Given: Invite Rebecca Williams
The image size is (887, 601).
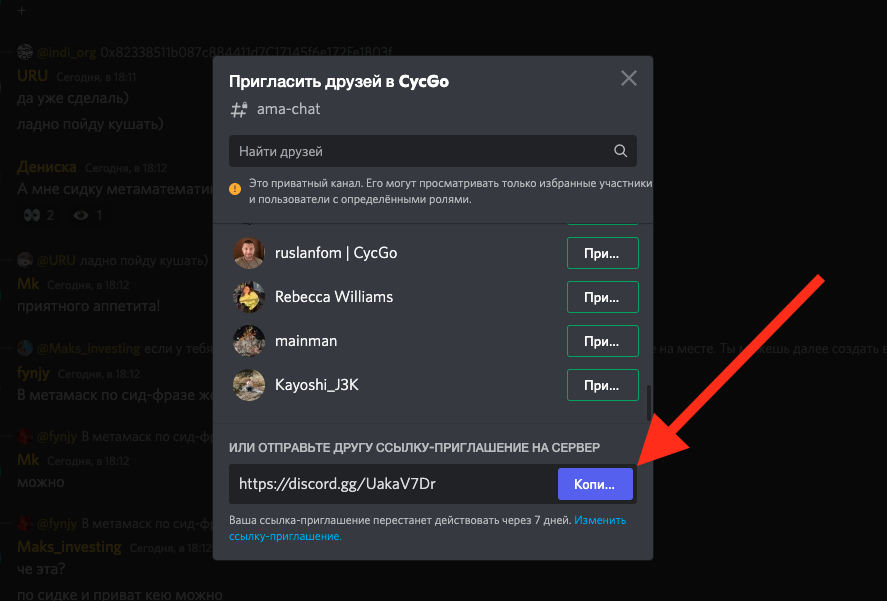Looking at the screenshot, I should (x=602, y=297).
